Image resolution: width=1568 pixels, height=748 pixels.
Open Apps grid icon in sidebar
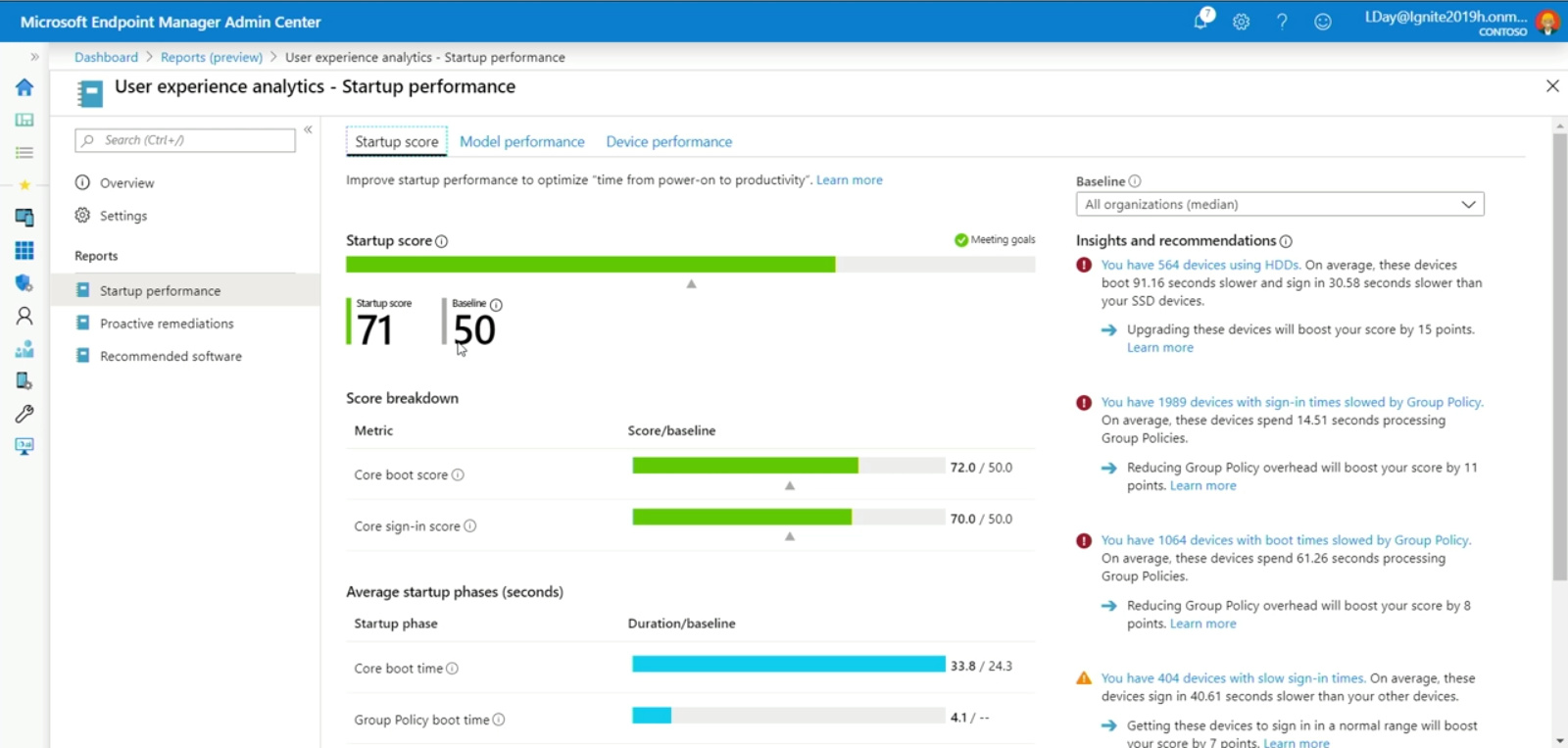pyautogui.click(x=24, y=250)
